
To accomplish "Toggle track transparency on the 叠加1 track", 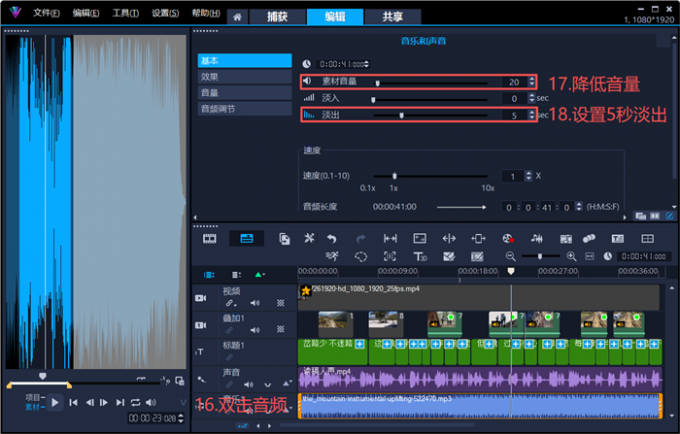I will (x=281, y=330).
